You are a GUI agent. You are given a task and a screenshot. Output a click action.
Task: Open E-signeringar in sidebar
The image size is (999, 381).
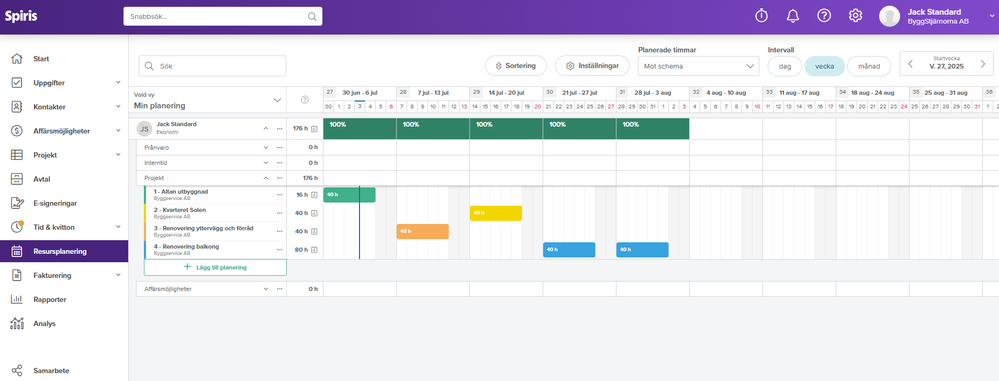(x=64, y=203)
